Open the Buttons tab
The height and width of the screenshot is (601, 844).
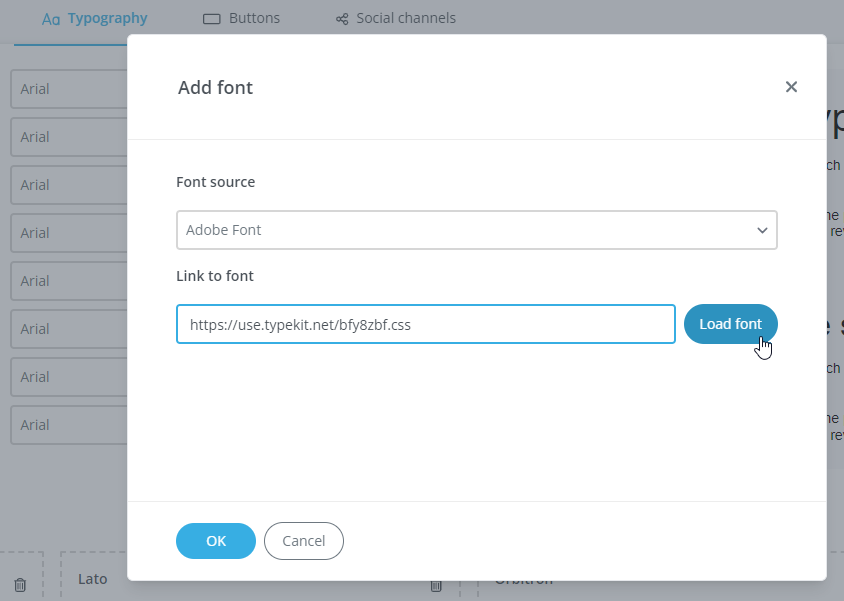[241, 18]
